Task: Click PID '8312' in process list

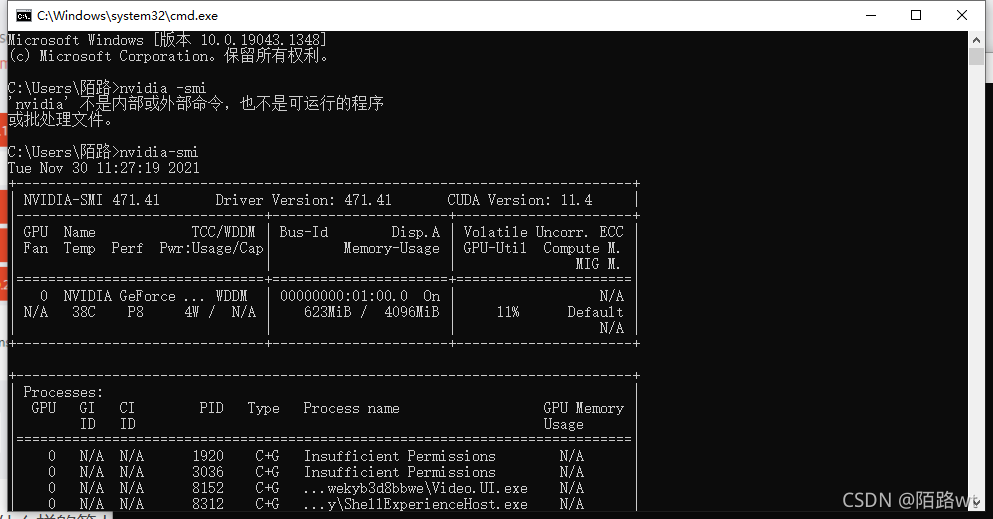Action: pyautogui.click(x=208, y=504)
